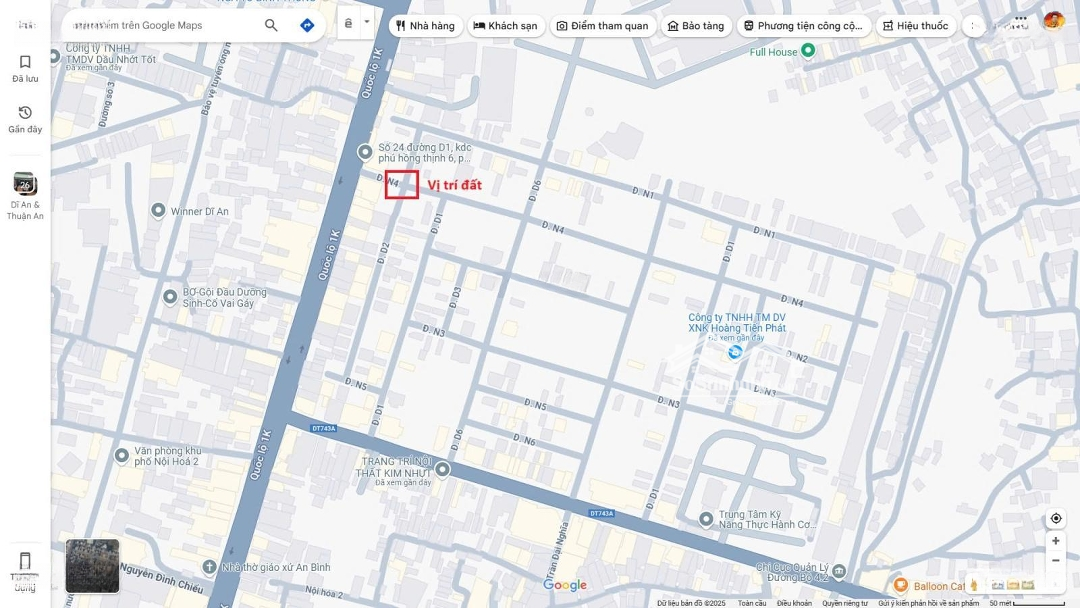The height and width of the screenshot is (608, 1080).
Task: Click the search magnifier icon
Action: [x=271, y=25]
